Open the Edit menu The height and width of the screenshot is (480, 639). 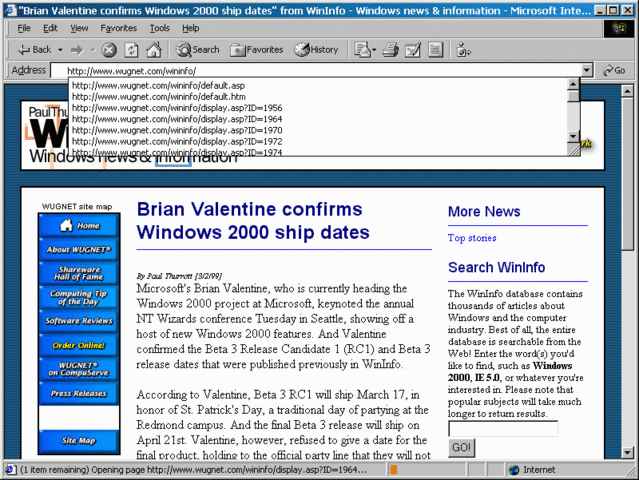50,28
